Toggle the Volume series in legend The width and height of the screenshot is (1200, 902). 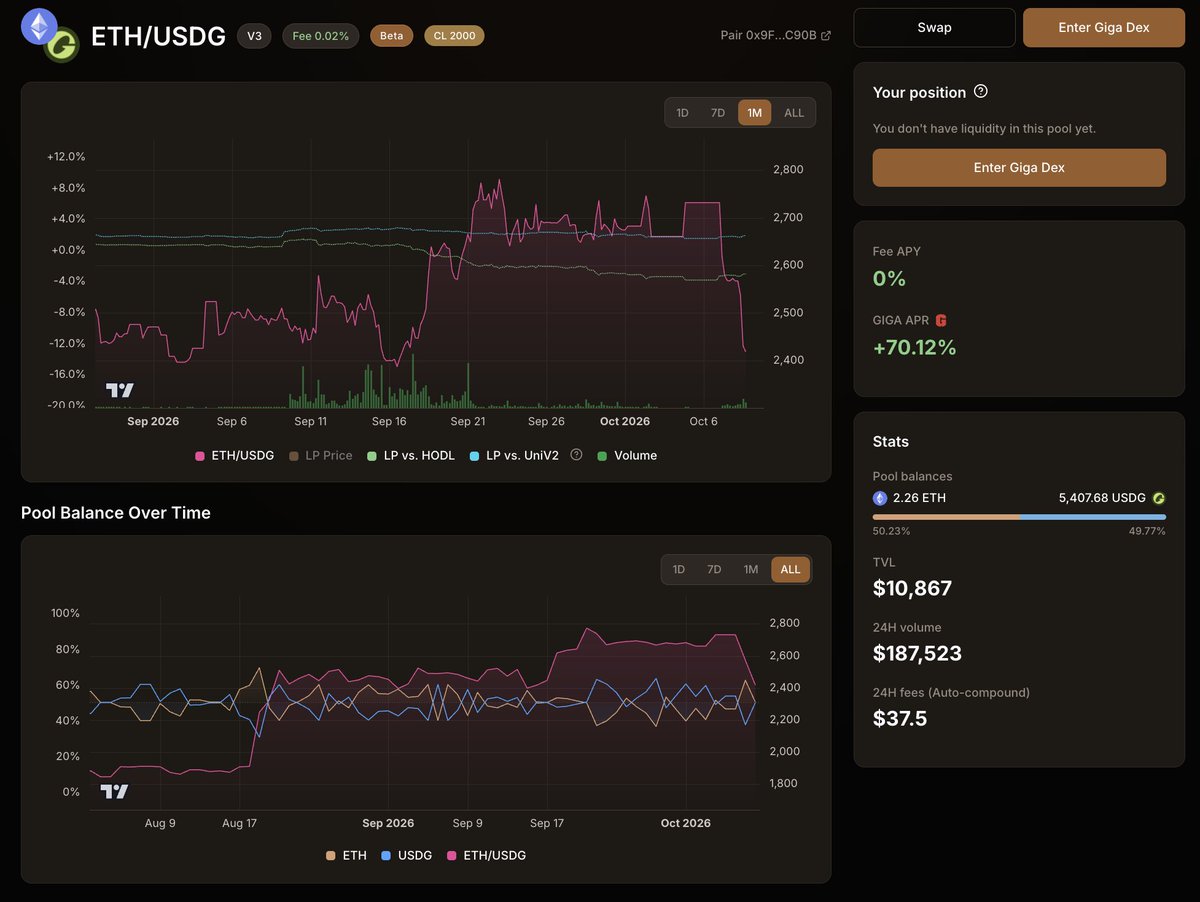(627, 455)
